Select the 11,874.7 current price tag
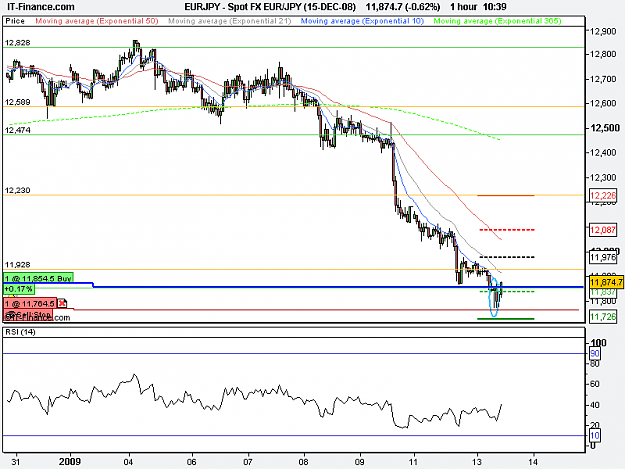 pos(606,283)
